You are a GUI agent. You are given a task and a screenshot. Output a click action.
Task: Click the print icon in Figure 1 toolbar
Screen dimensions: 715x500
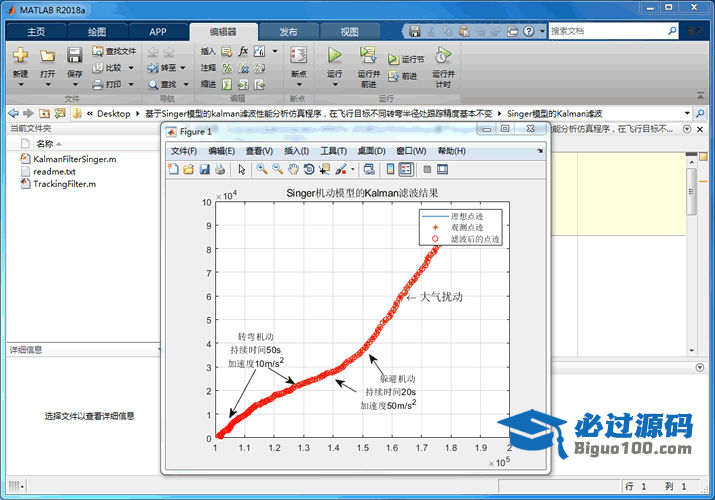coord(220,169)
